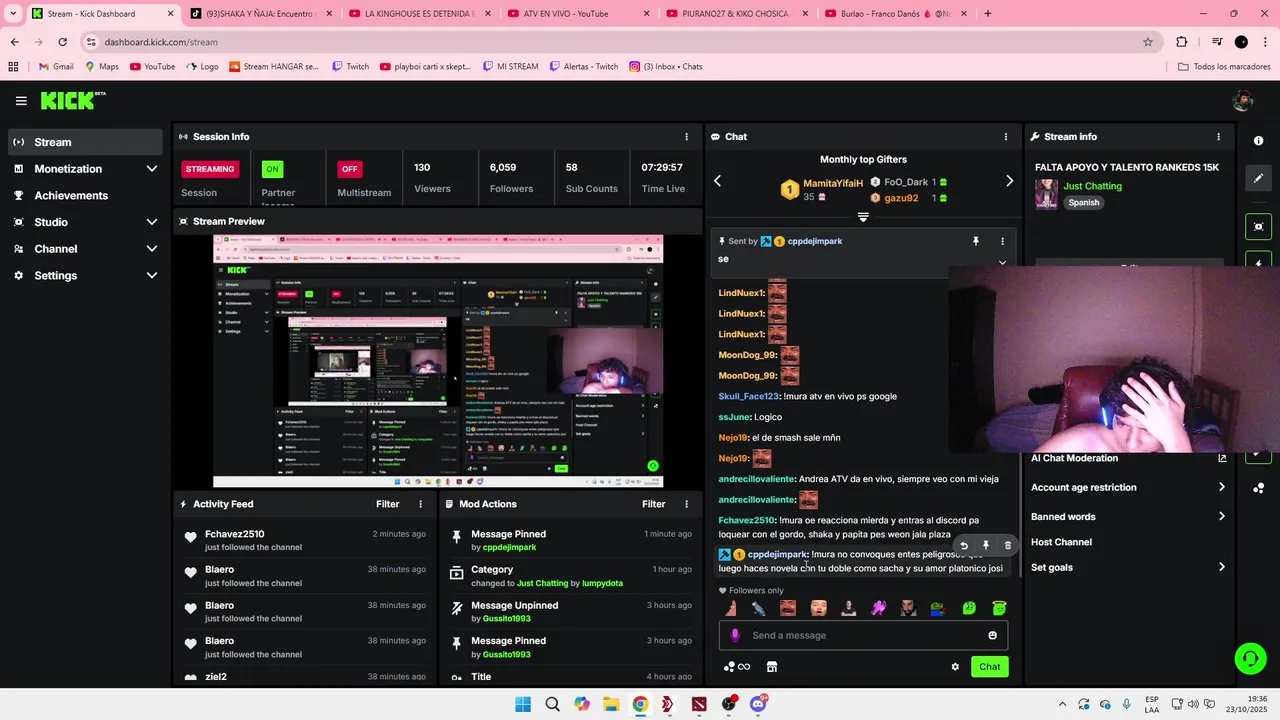Show next top gifters page

tap(1009, 181)
